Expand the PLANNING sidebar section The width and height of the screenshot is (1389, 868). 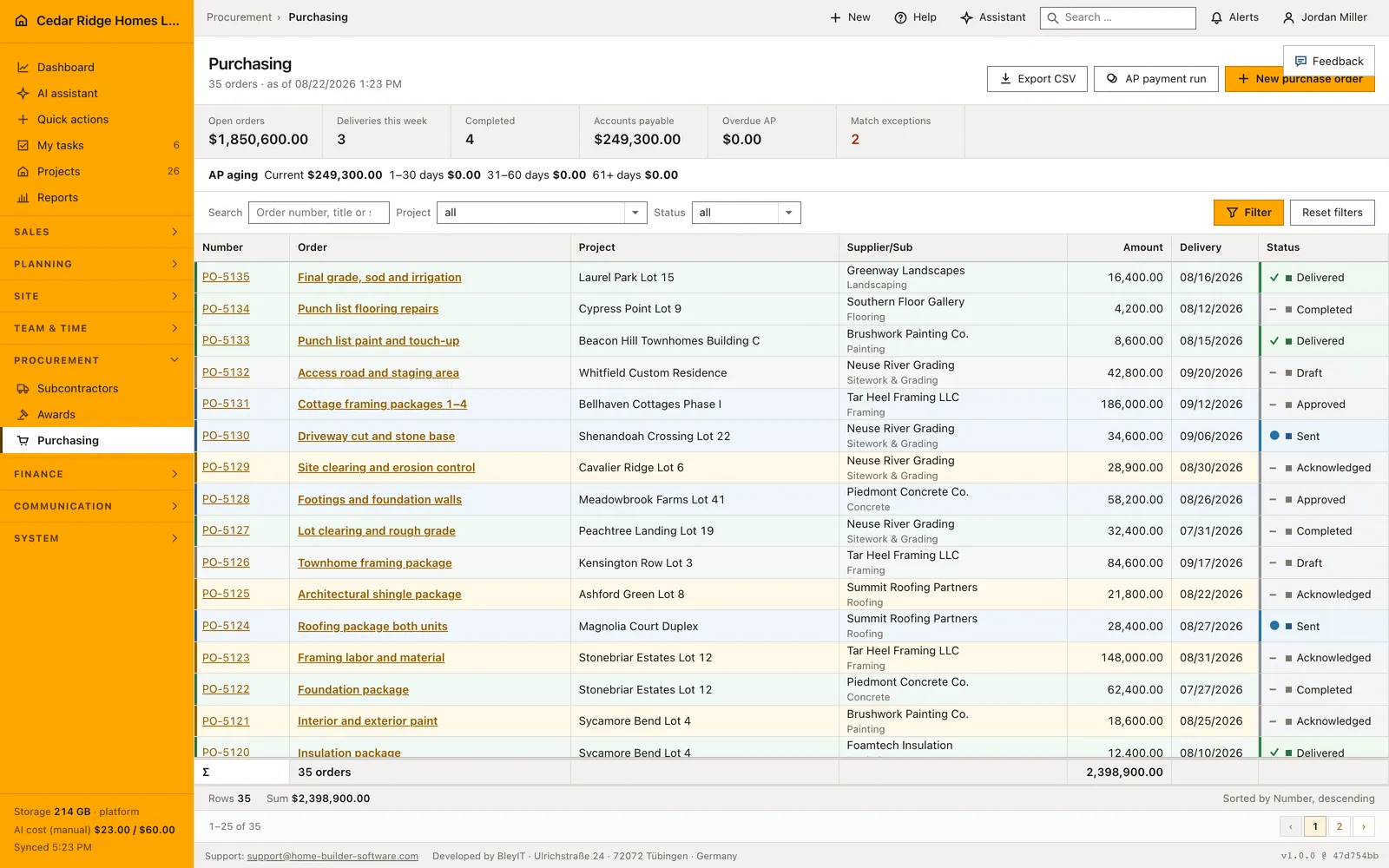click(x=96, y=264)
